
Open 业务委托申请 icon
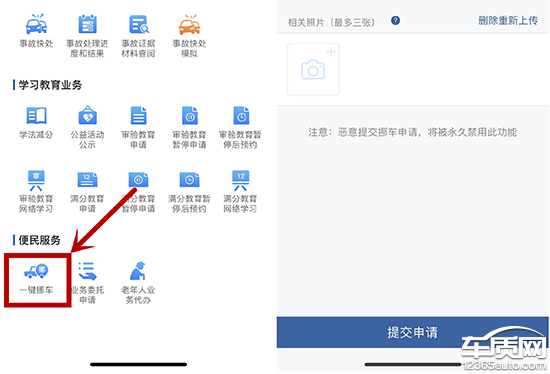tap(87, 271)
